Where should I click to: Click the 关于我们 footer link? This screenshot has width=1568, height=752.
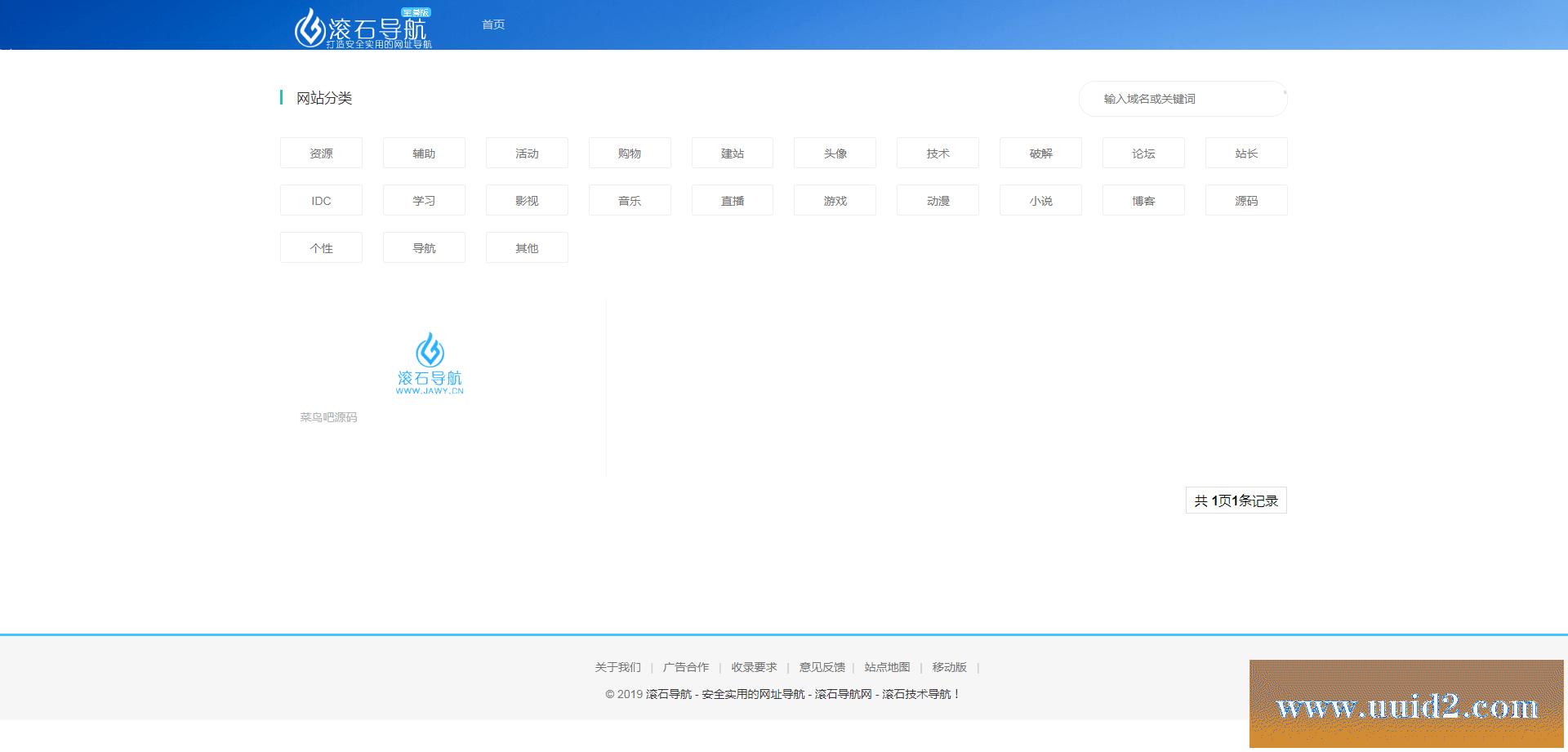click(617, 667)
